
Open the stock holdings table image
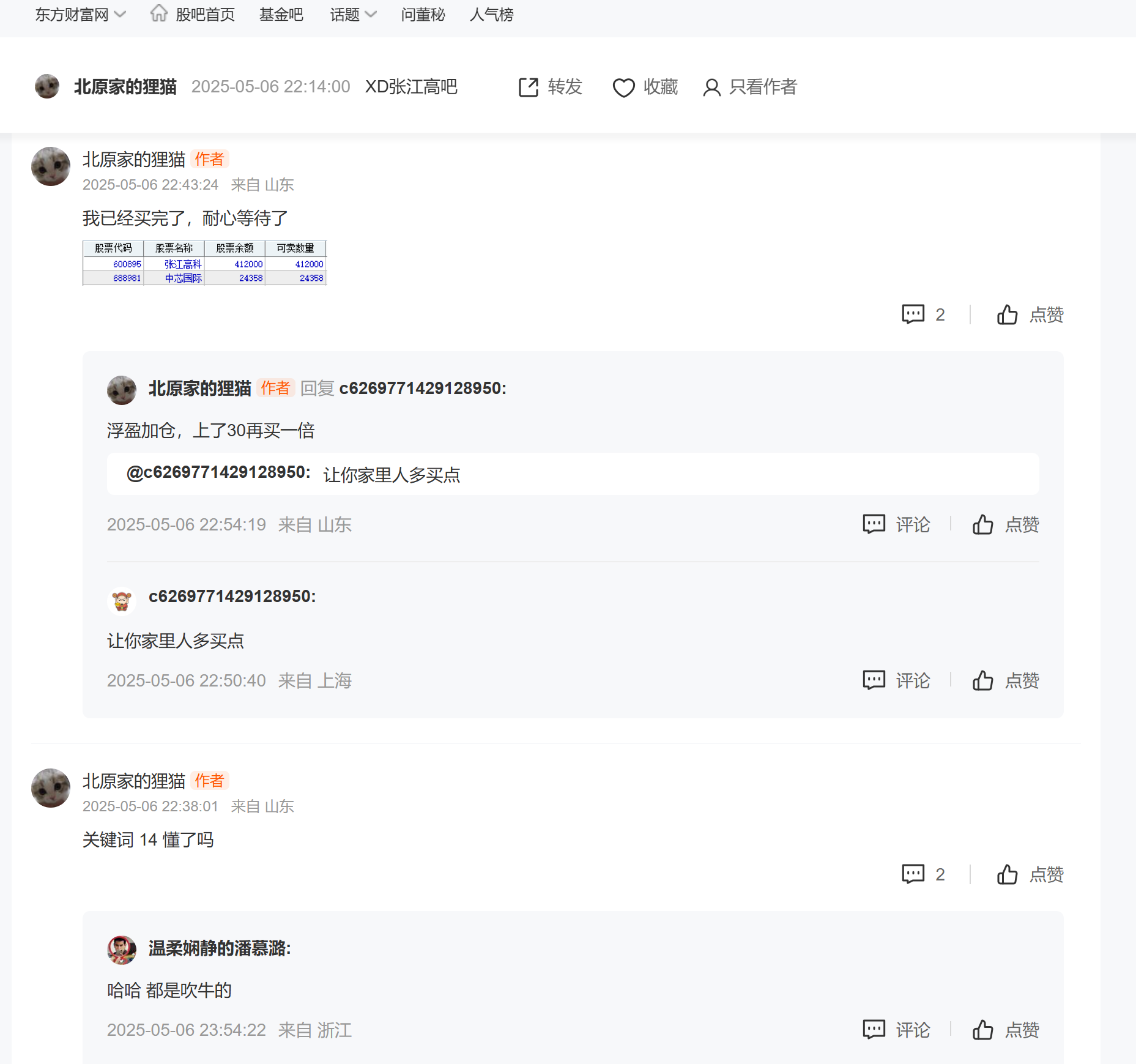tap(204, 262)
